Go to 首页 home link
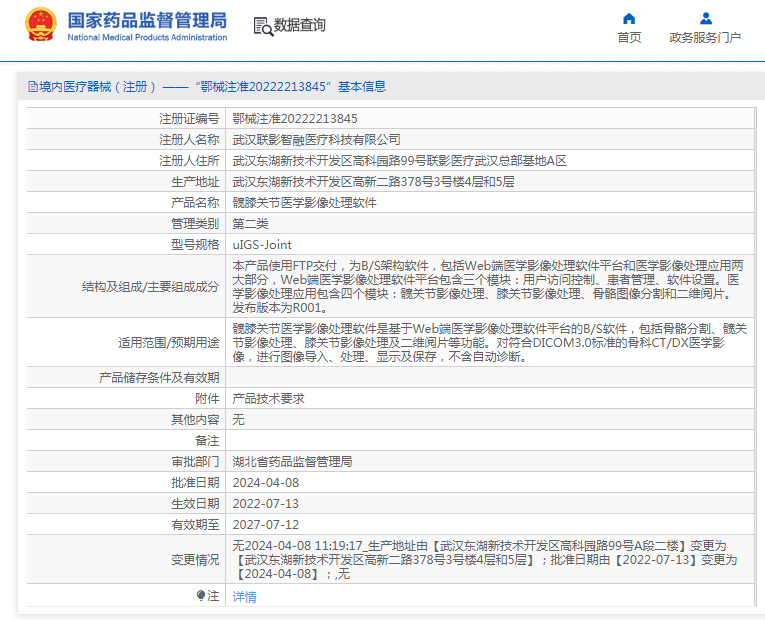 pyautogui.click(x=629, y=38)
